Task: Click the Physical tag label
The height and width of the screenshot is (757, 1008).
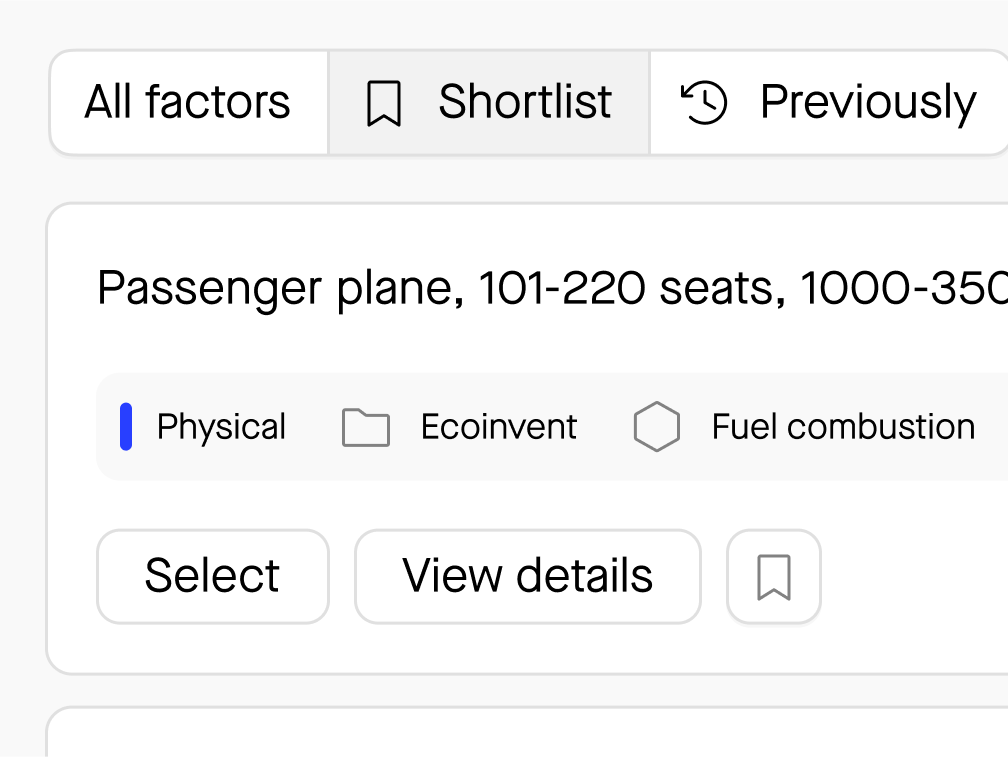Action: [x=221, y=427]
